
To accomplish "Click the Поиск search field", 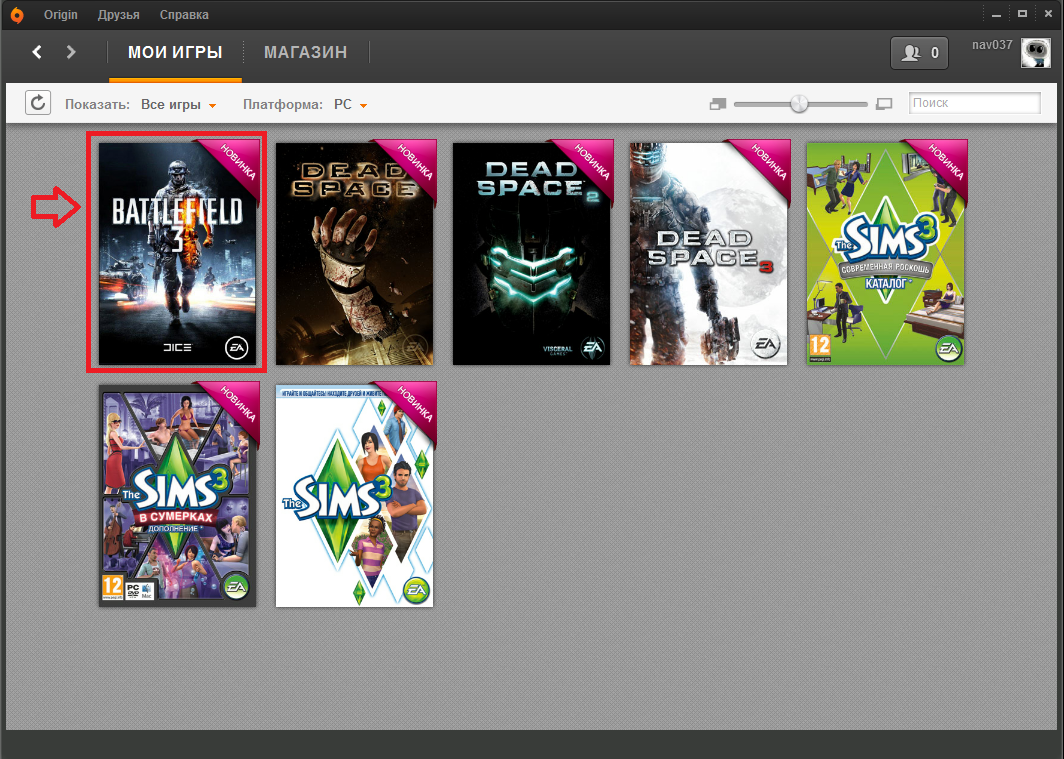I will click(x=974, y=103).
